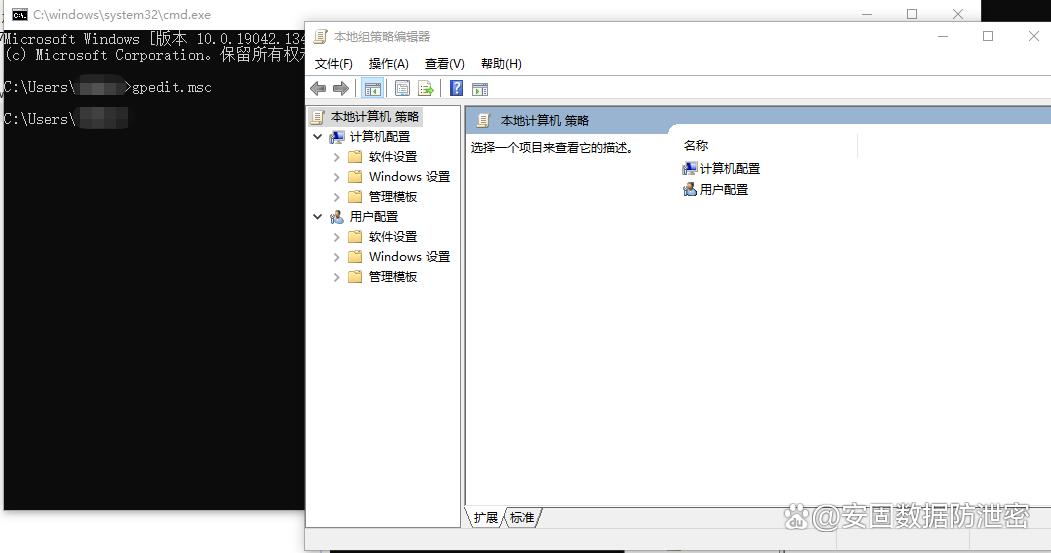Collapse the 用户配置 tree node
Viewport: 1051px width, 553px height.
tap(318, 217)
